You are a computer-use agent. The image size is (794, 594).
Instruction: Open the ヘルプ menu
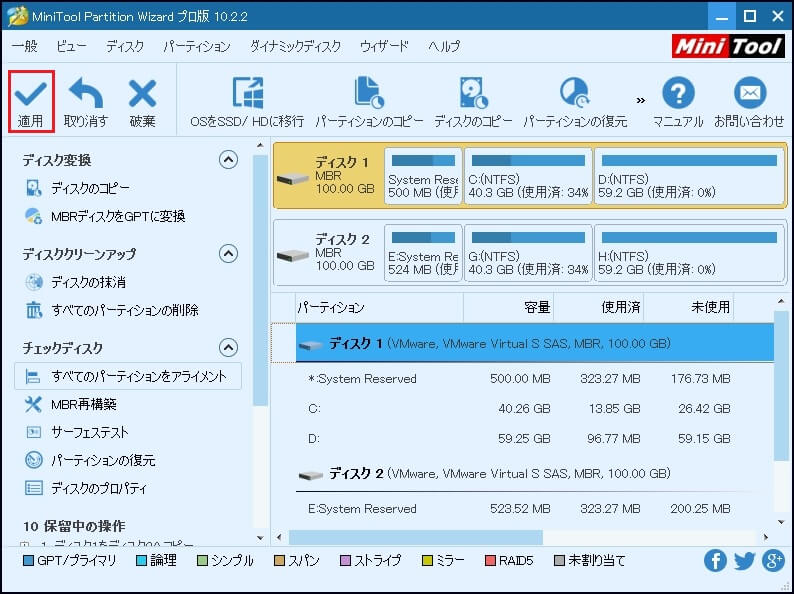444,47
